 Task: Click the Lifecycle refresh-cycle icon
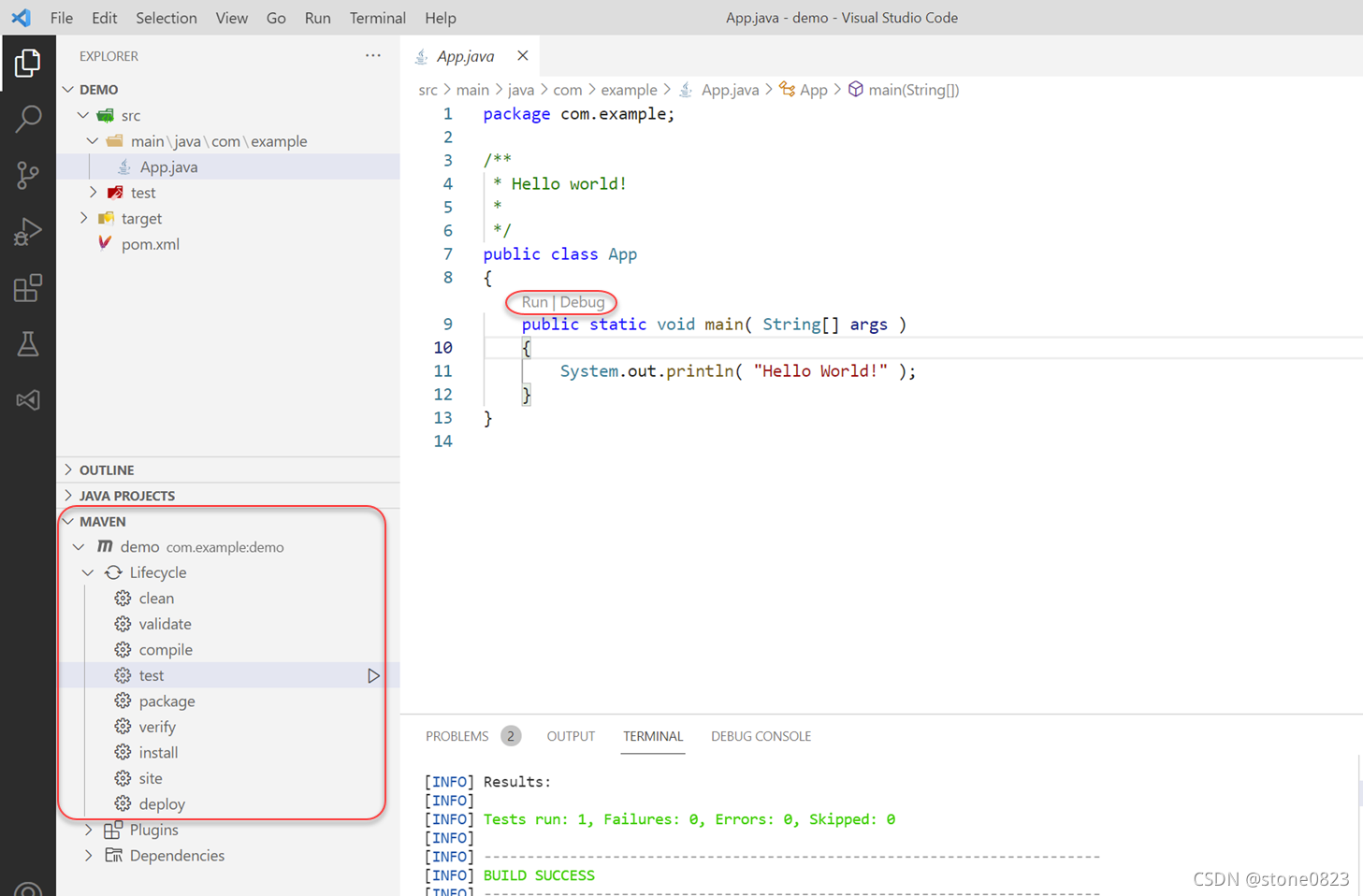[x=113, y=572]
